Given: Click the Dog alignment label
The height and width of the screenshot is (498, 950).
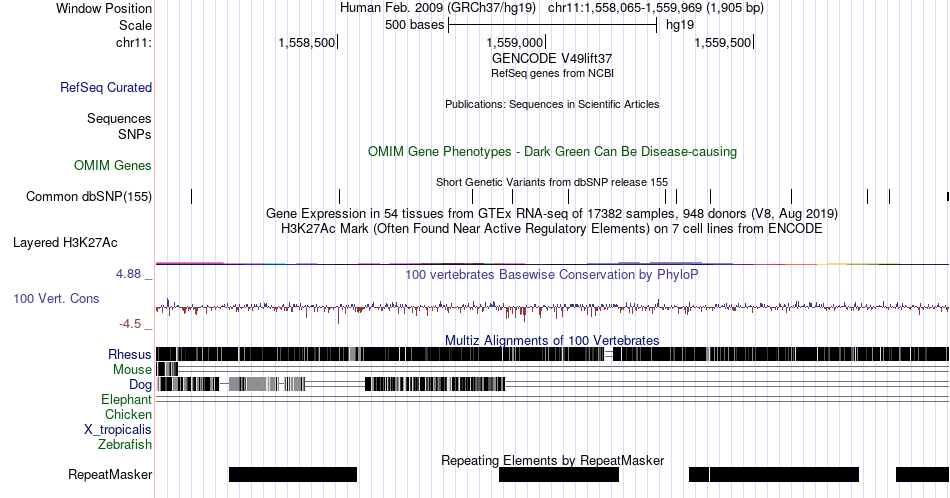Looking at the screenshot, I should tap(141, 385).
